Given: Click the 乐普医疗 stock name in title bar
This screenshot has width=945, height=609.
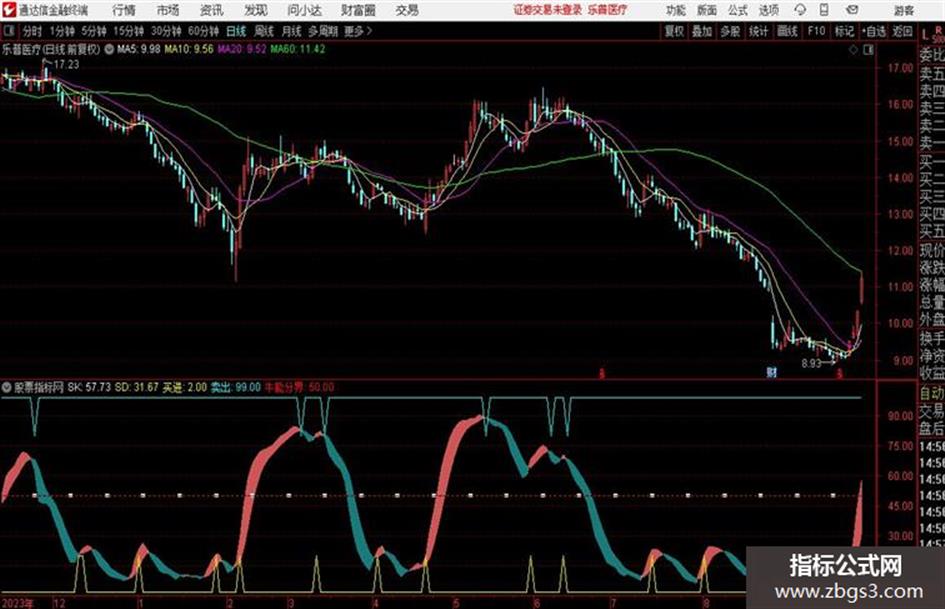Looking at the screenshot, I should click(x=607, y=10).
